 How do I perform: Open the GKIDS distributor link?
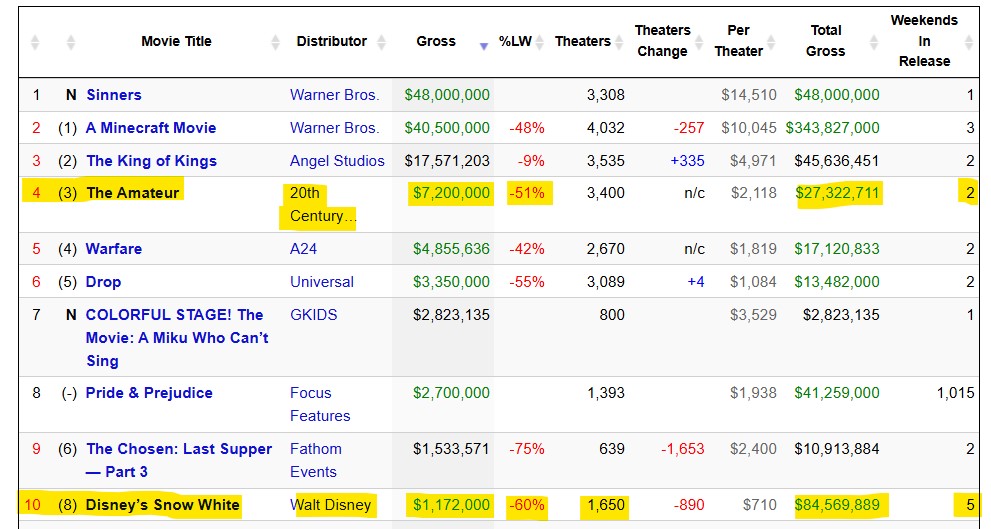click(313, 315)
